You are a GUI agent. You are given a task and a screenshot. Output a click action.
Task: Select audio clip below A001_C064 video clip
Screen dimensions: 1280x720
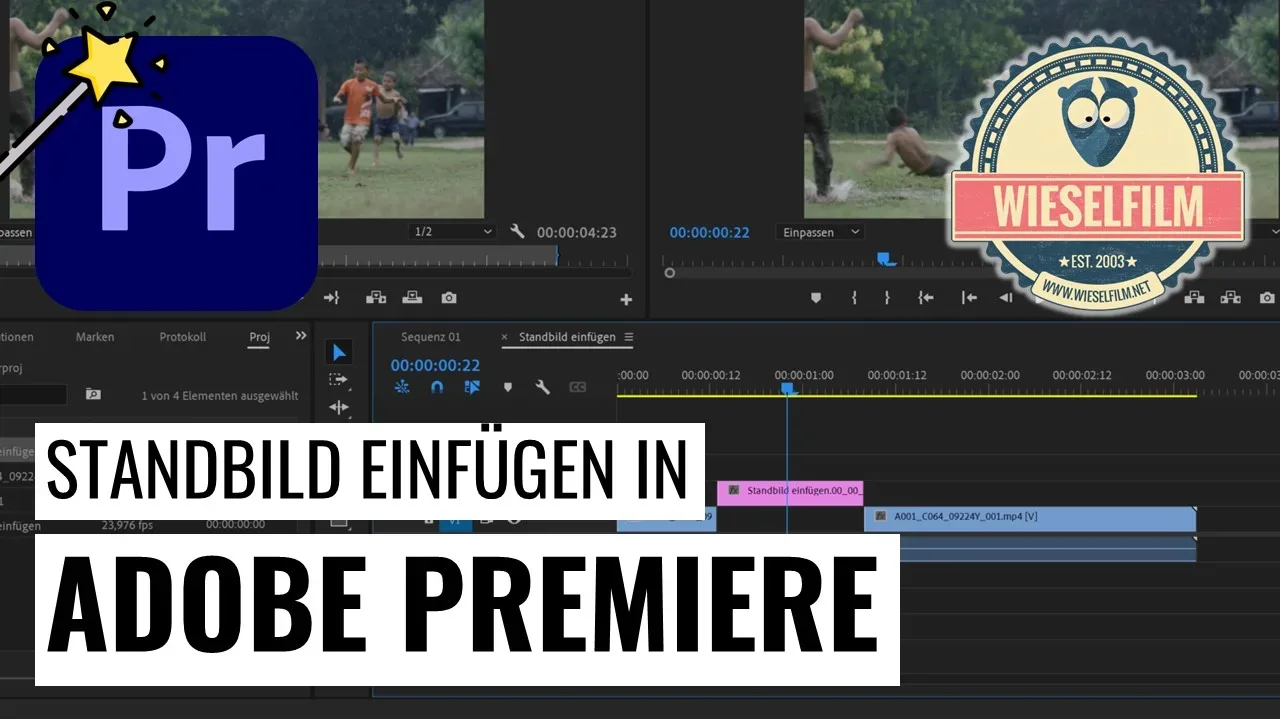(1047, 548)
